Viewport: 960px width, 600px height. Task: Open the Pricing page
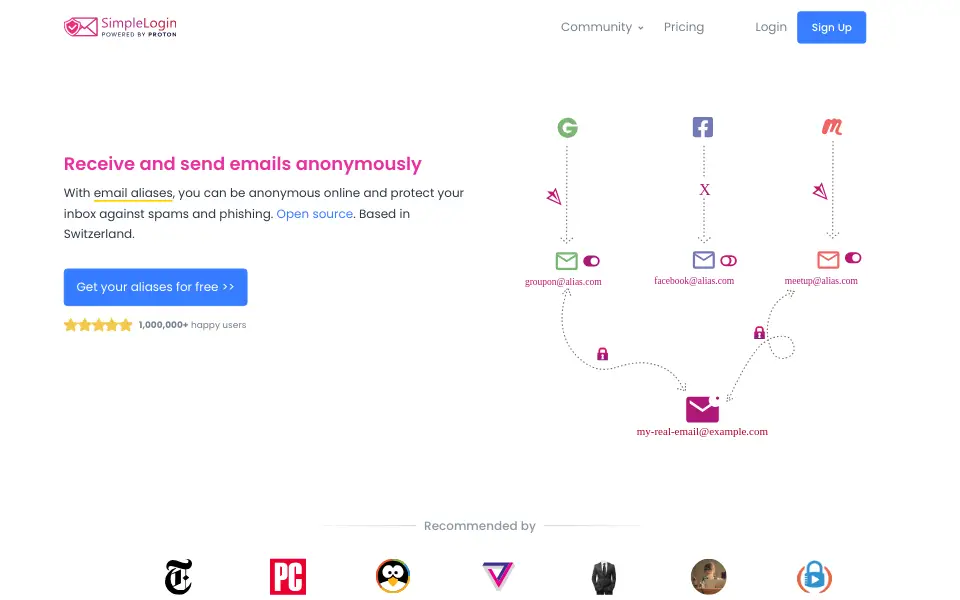[684, 27]
